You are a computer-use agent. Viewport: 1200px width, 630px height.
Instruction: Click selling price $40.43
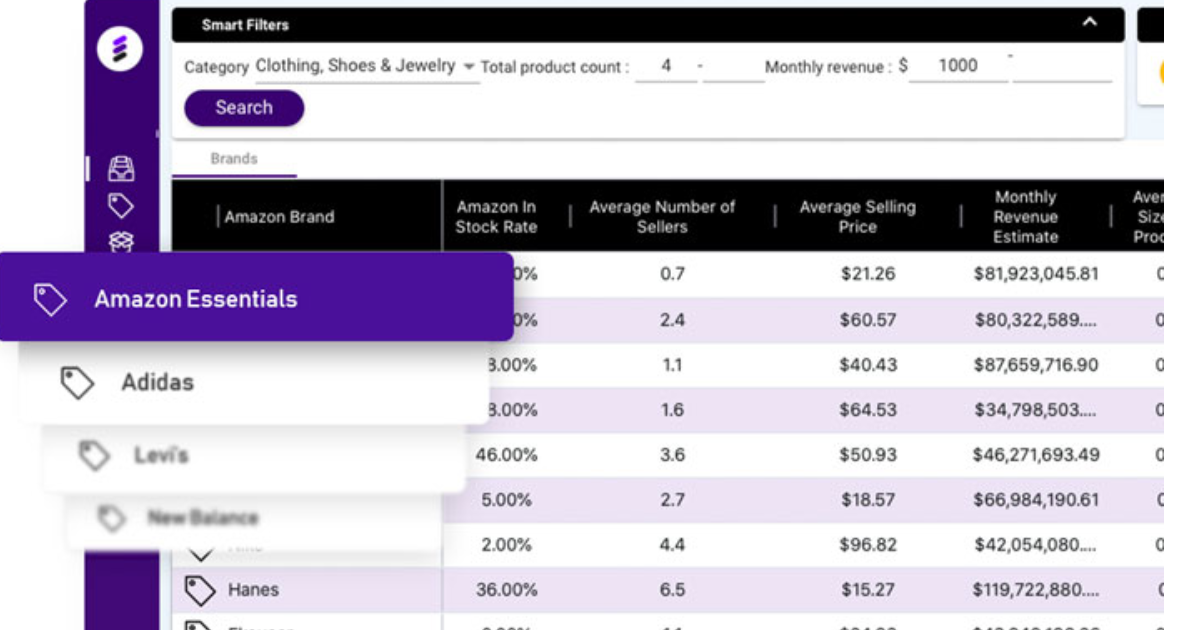pyautogui.click(x=869, y=366)
